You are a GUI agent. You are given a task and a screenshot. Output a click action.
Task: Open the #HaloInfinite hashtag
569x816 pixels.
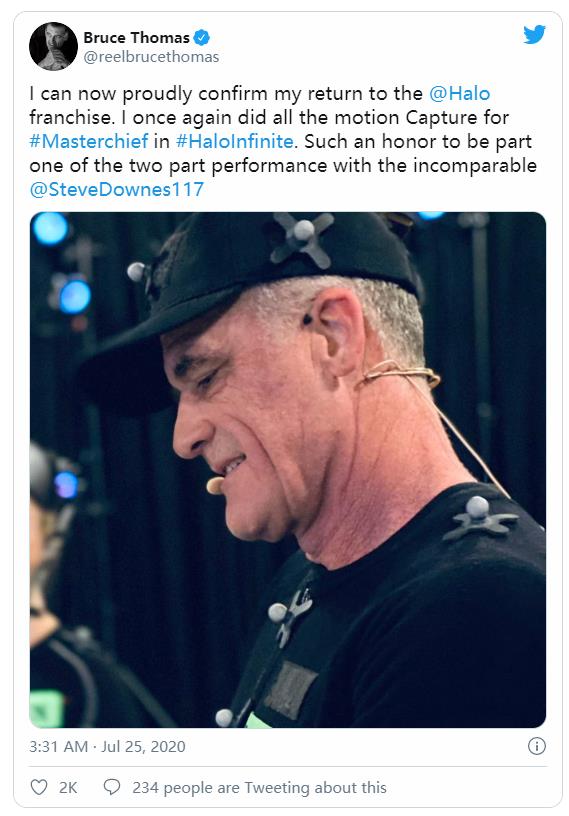click(235, 142)
